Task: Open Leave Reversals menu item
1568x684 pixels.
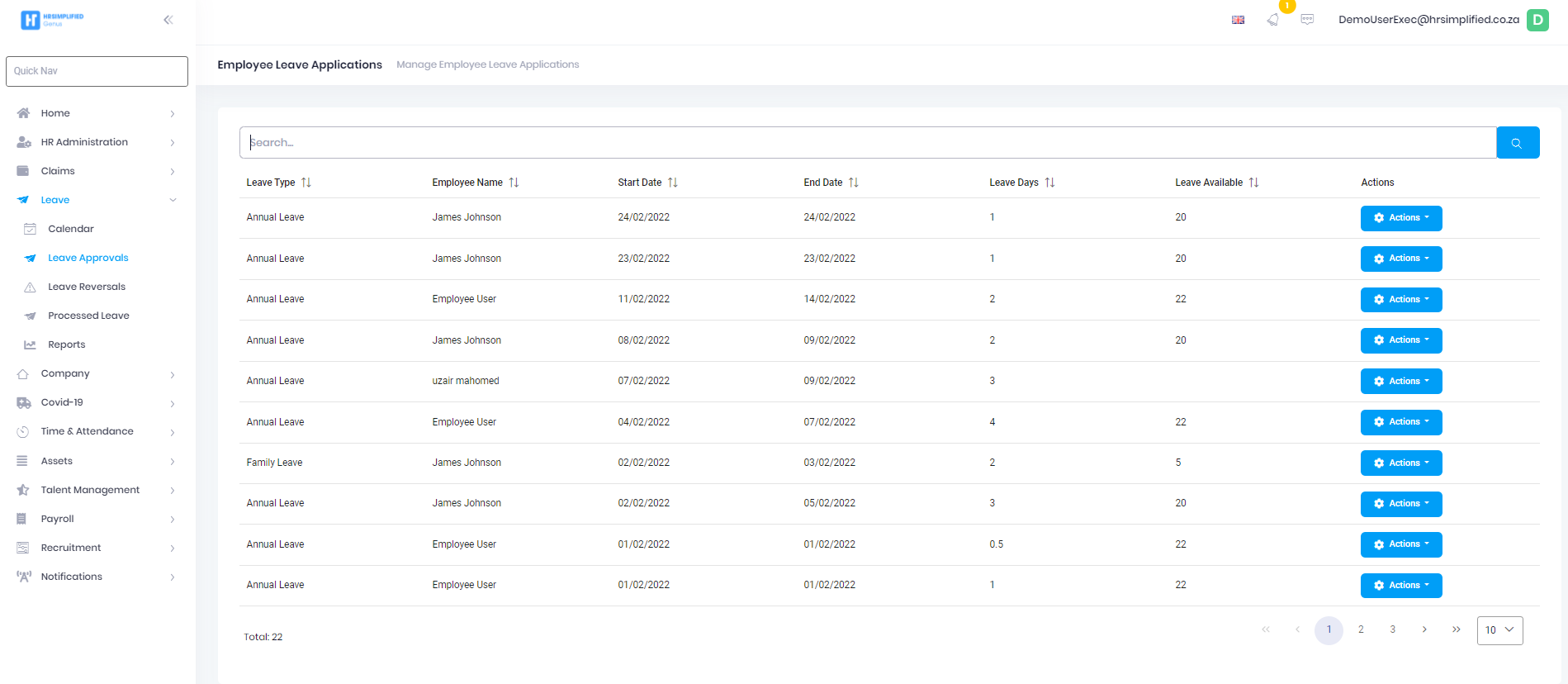Action: (87, 287)
